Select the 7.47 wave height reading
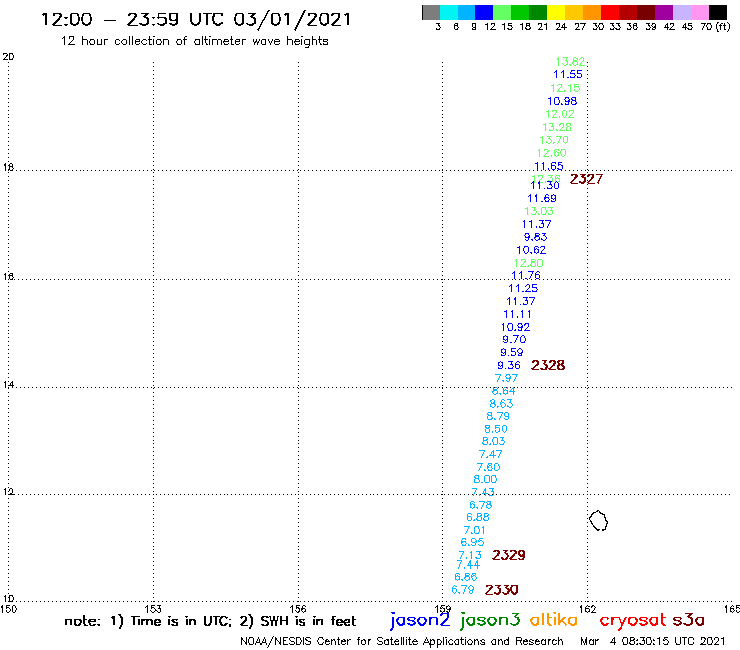The image size is (740, 650). 490,454
